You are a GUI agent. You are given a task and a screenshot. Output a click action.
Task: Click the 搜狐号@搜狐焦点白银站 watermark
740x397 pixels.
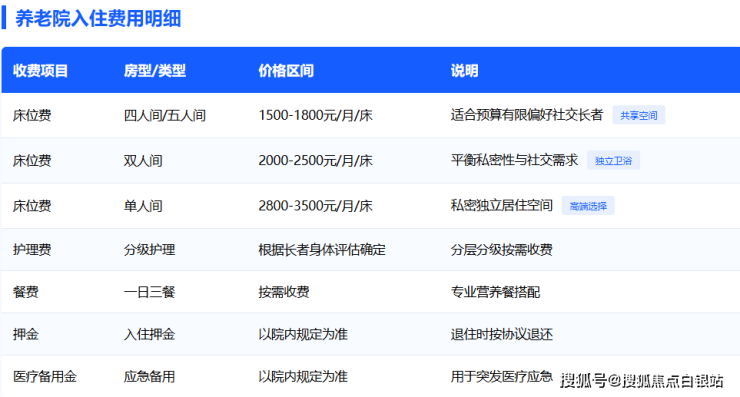641,380
